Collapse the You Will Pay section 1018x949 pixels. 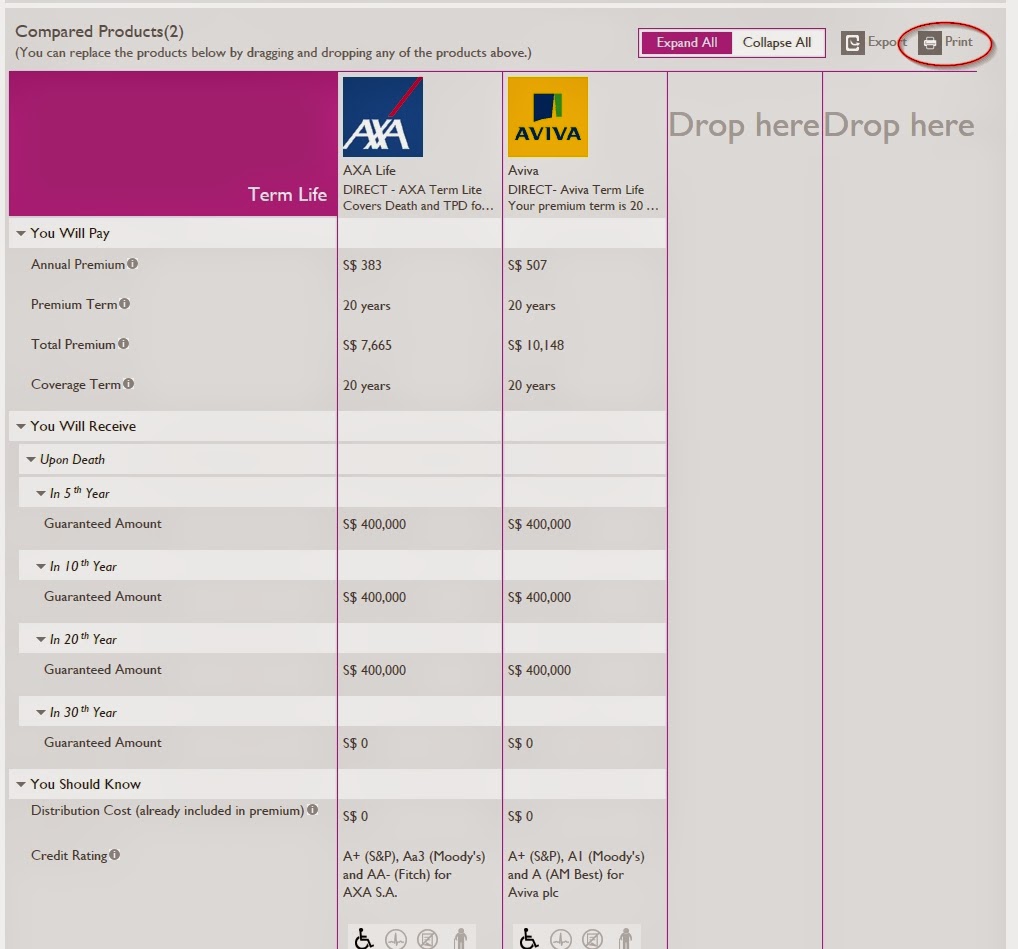(21, 233)
